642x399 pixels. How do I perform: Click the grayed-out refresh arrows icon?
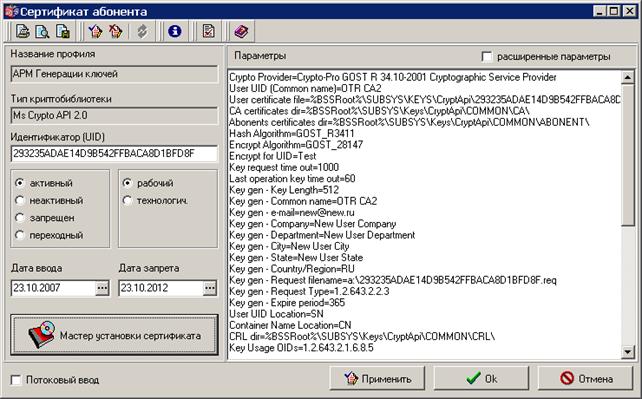(x=142, y=31)
